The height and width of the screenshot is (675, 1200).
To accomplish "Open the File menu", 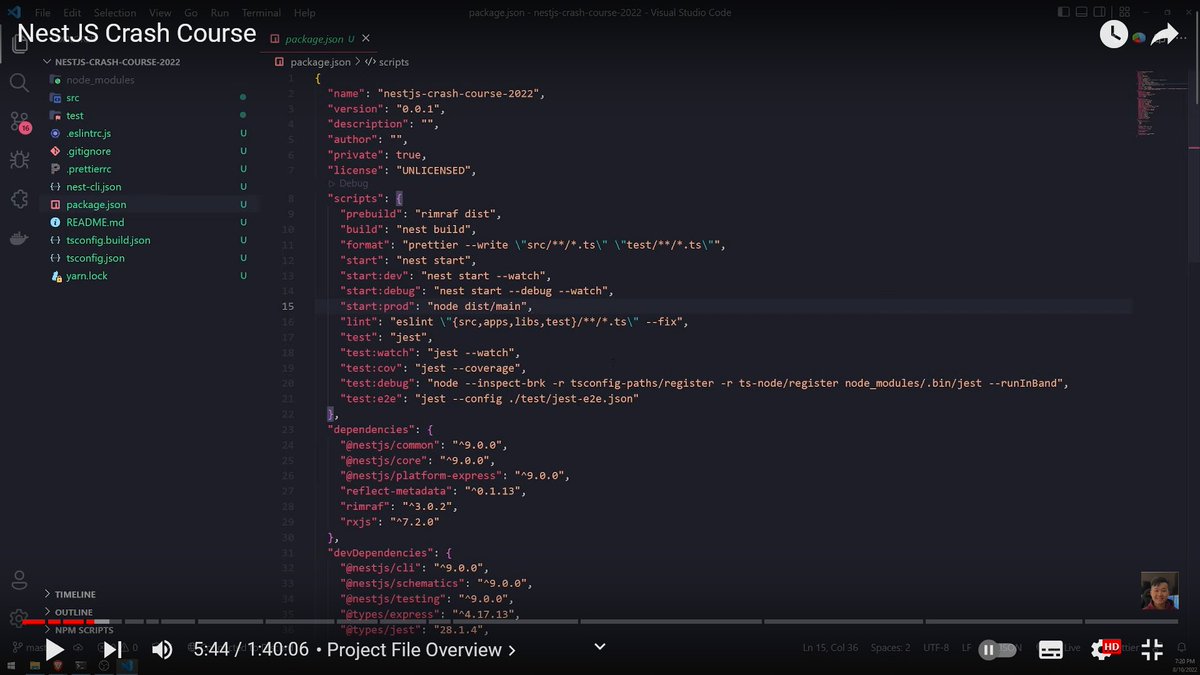I will tap(44, 13).
